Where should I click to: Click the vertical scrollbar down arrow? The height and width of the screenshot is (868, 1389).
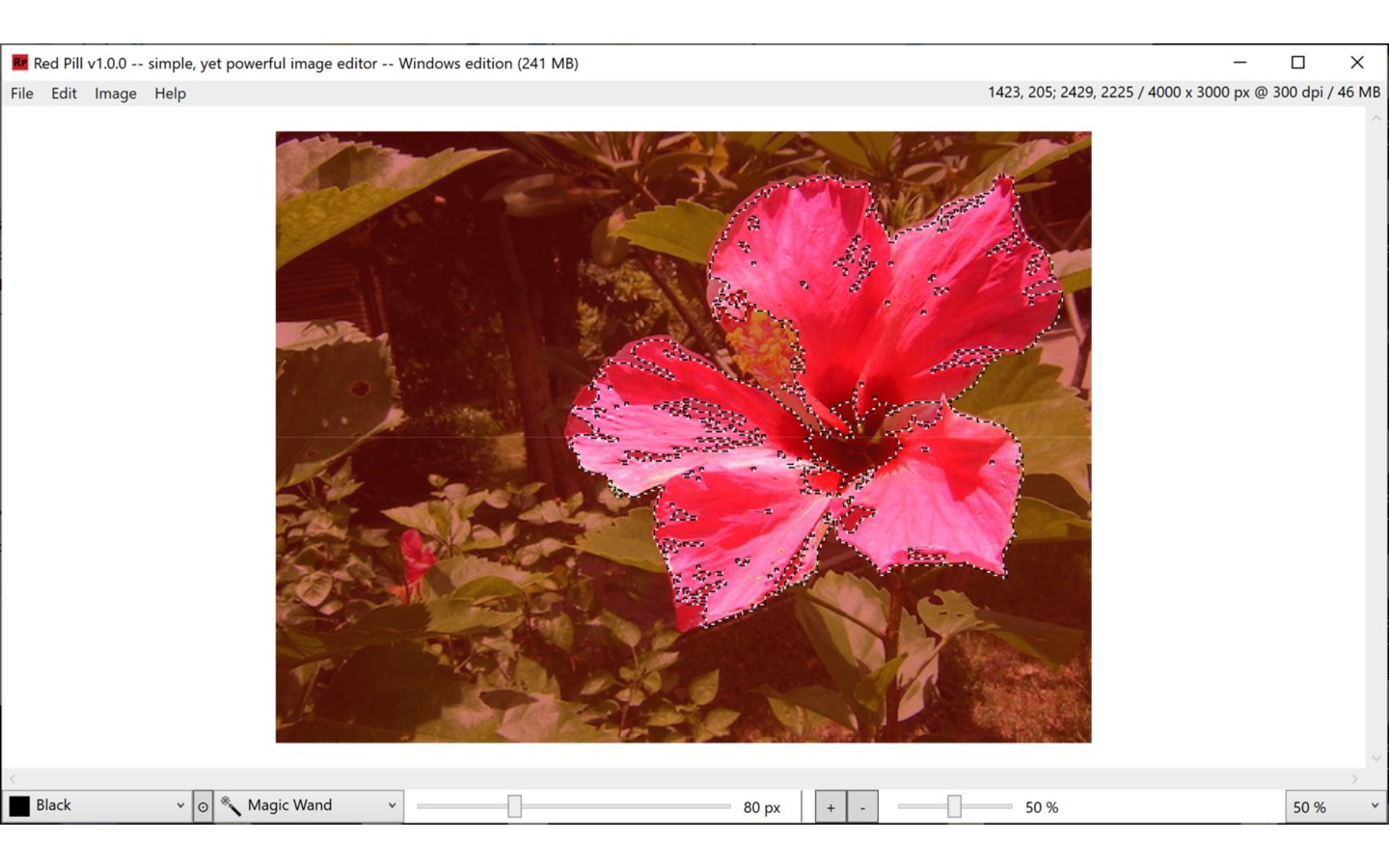1376,758
